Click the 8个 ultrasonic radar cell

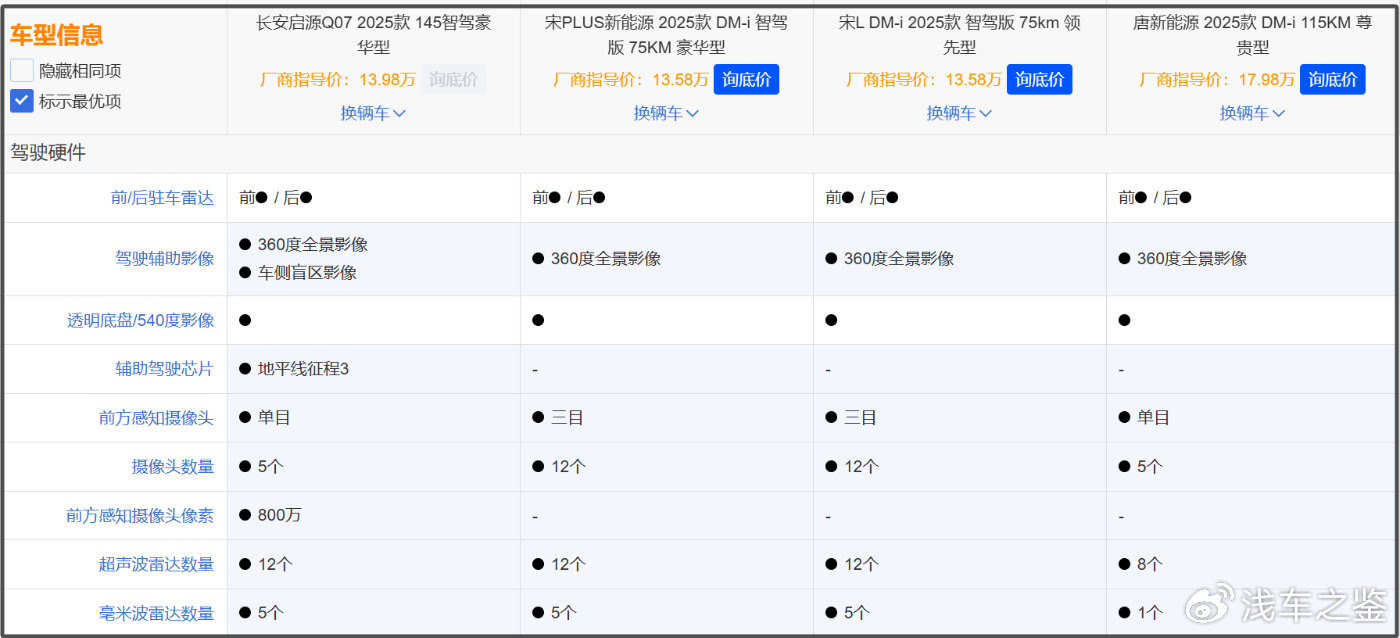click(1150, 565)
